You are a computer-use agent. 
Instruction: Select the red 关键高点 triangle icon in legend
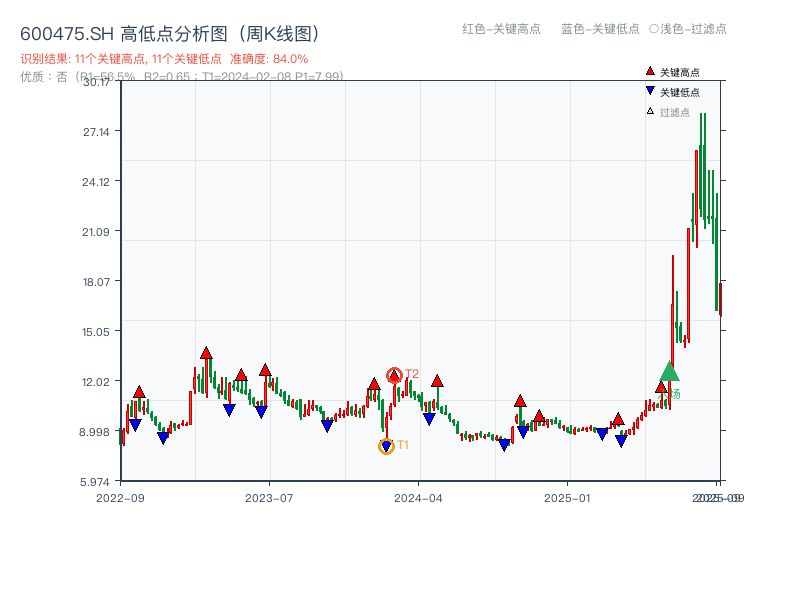pos(648,71)
